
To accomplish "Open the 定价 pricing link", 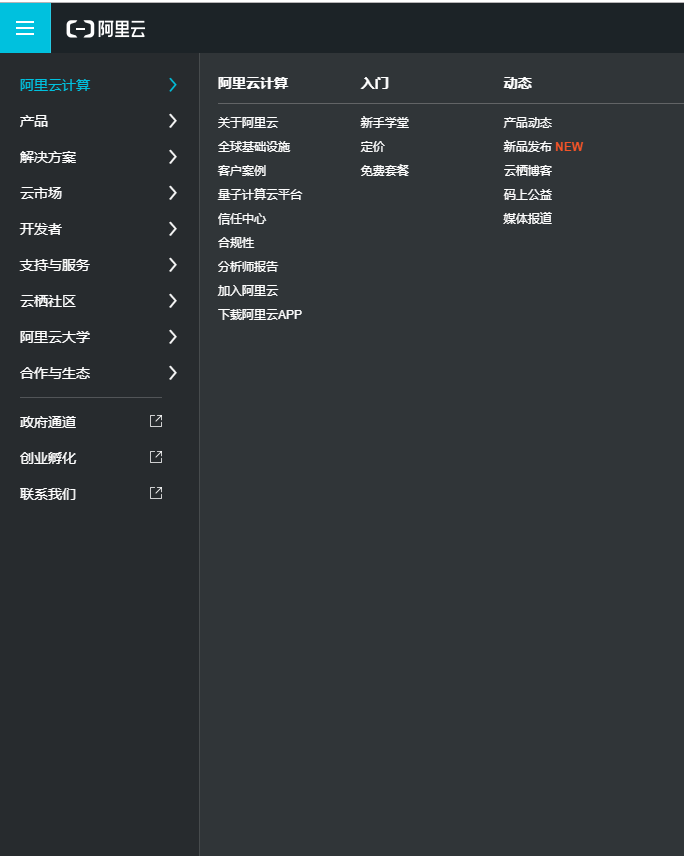I will 373,147.
